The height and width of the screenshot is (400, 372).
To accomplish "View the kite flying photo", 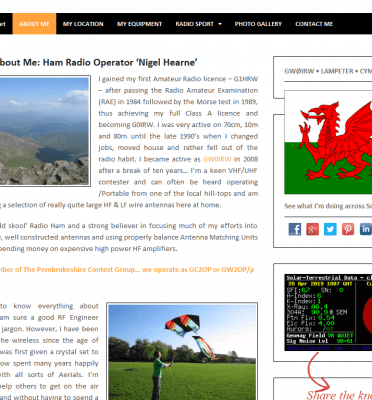I will click(x=182, y=352).
